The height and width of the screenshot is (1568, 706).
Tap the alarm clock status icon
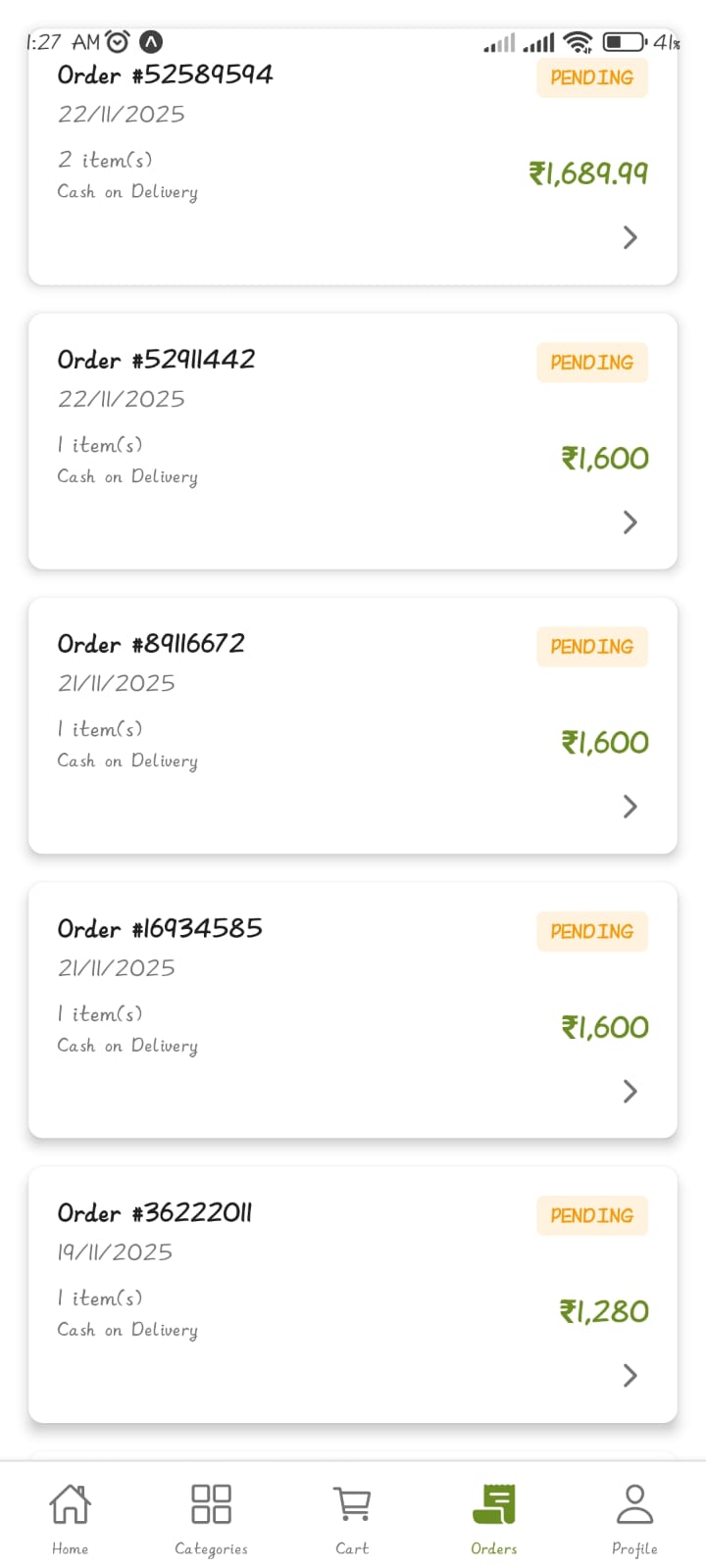point(118,42)
